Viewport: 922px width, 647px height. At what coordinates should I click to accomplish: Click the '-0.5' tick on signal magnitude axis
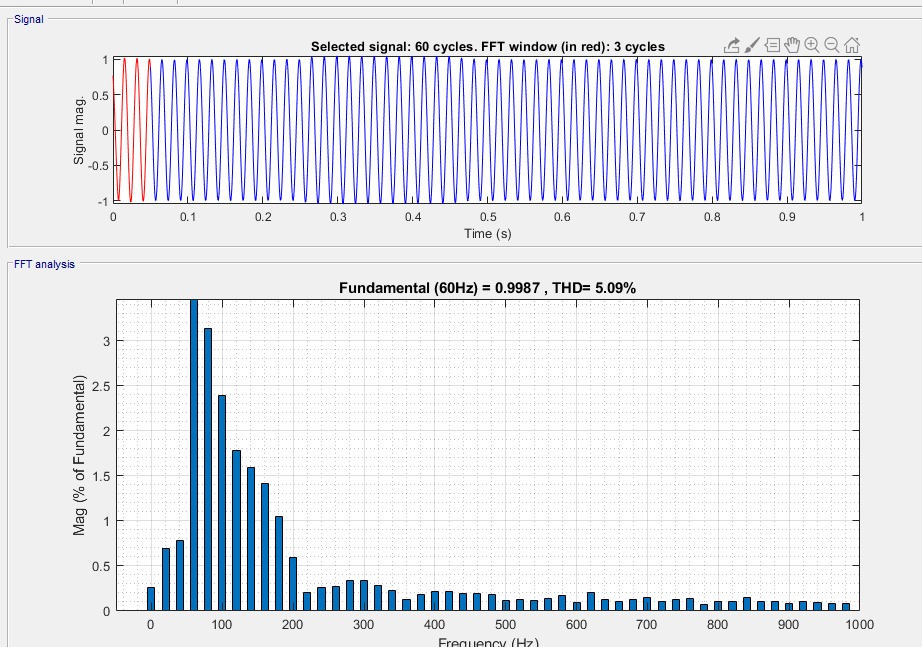98,166
